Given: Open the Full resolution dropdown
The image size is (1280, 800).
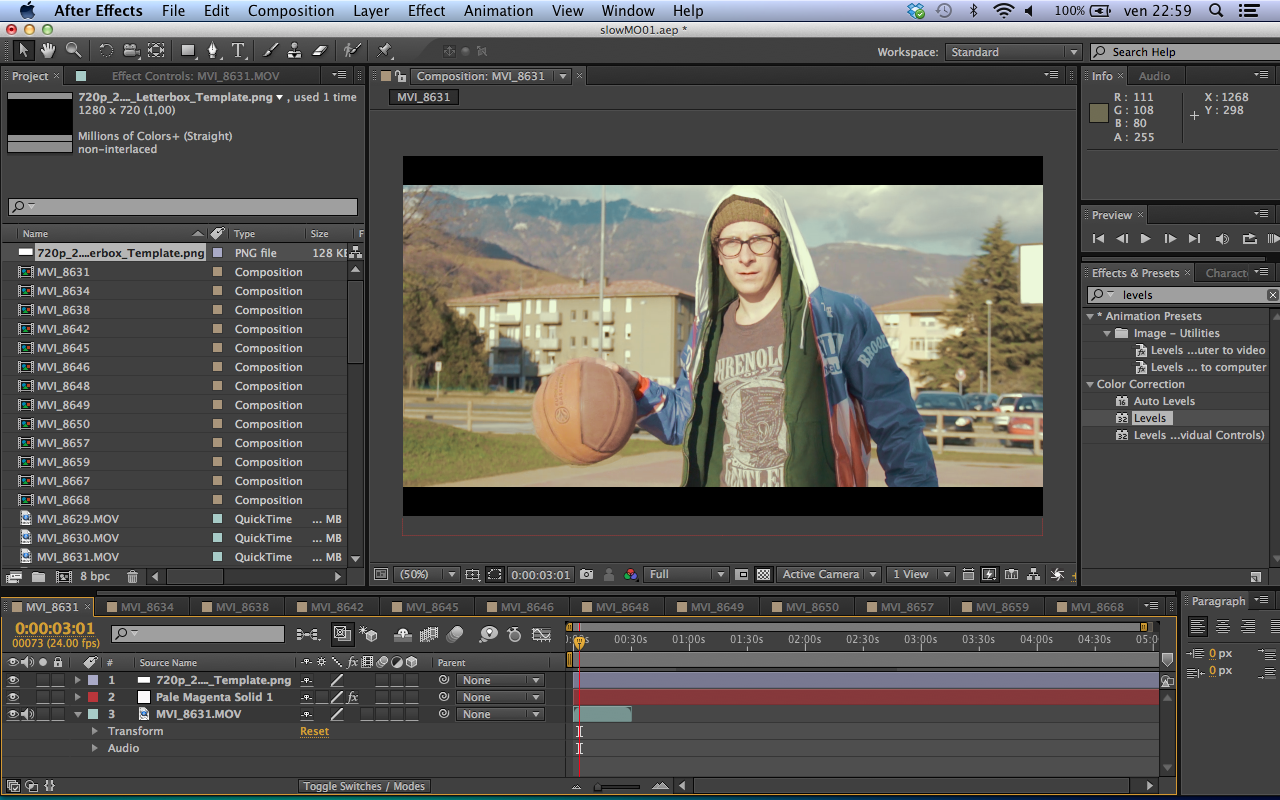Looking at the screenshot, I should [x=687, y=575].
